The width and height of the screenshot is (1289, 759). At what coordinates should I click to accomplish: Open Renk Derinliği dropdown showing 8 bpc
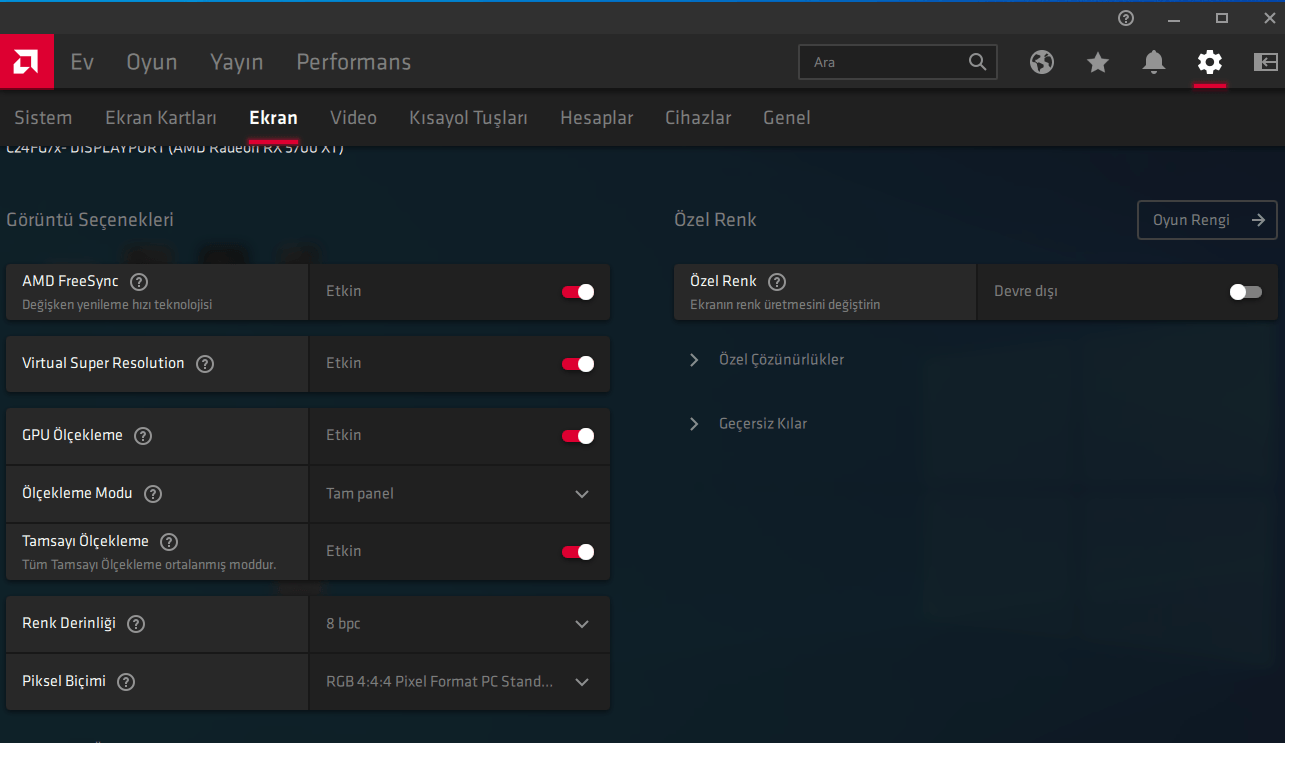[459, 624]
